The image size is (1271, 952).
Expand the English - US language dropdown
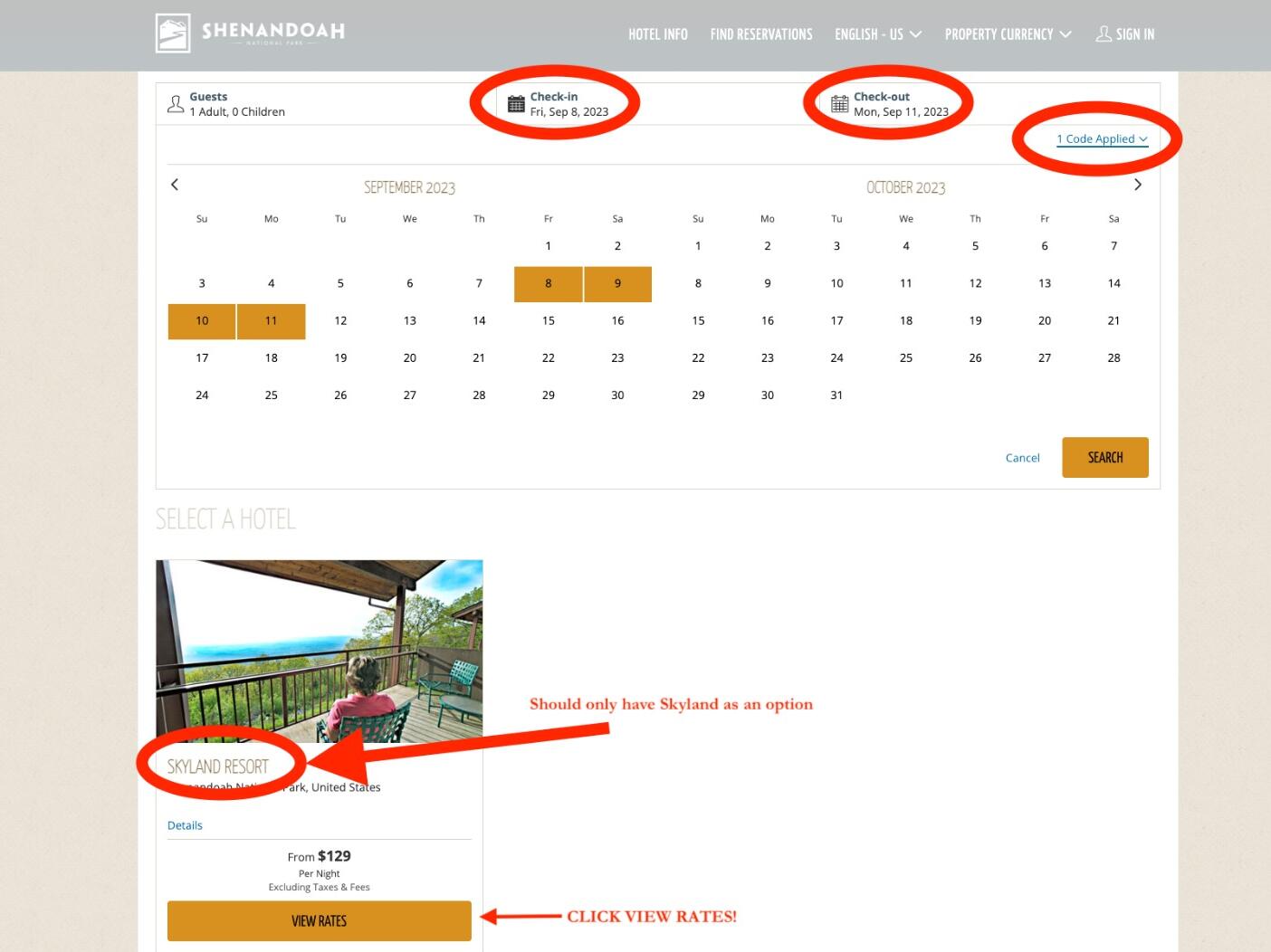(x=878, y=34)
